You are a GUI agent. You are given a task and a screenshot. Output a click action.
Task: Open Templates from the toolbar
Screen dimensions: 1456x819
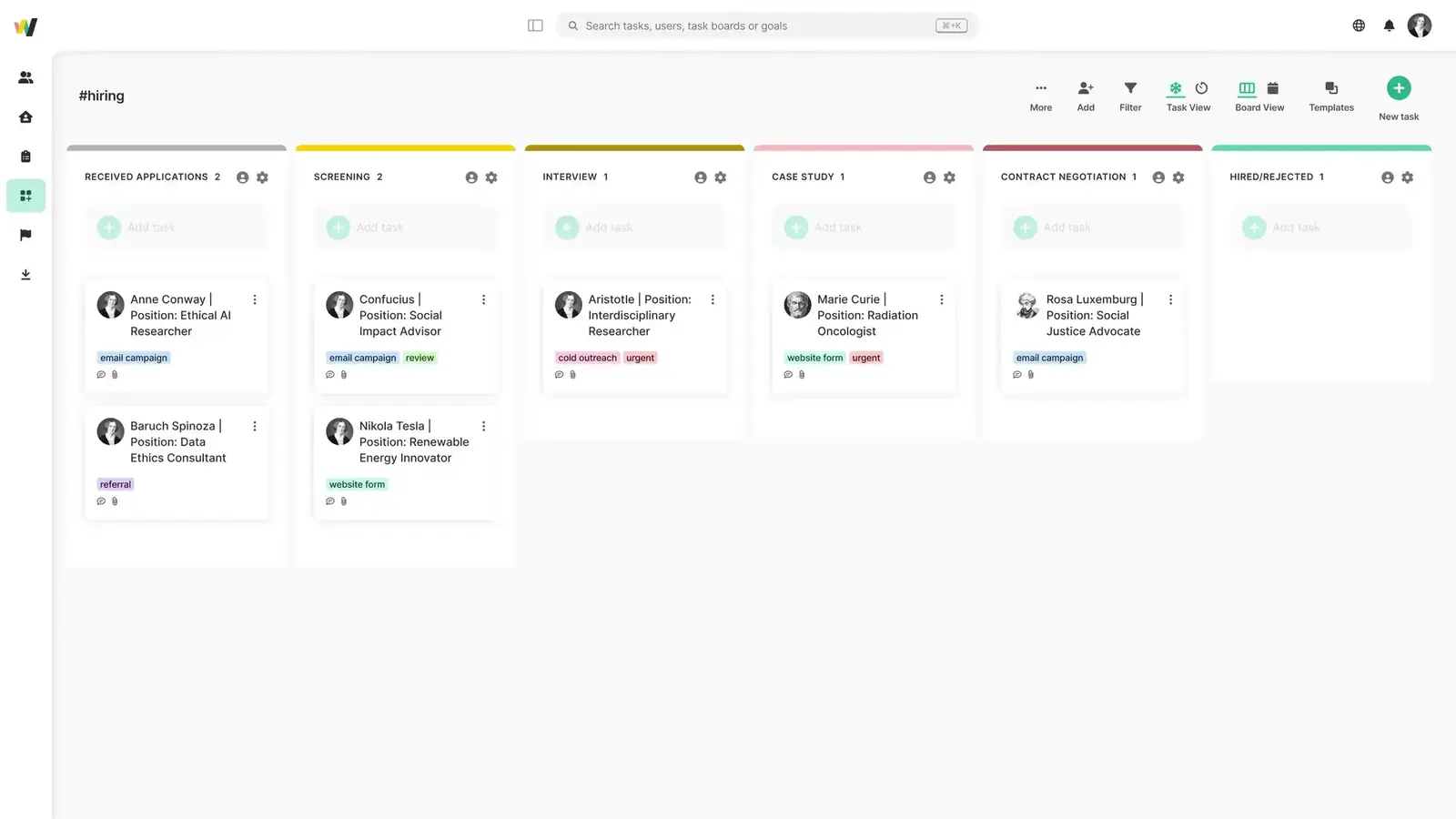[1330, 96]
